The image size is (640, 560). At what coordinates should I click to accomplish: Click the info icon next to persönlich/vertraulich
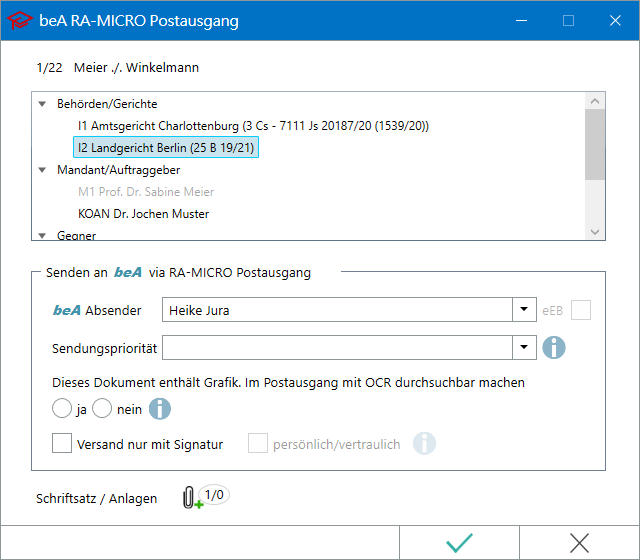[x=424, y=444]
